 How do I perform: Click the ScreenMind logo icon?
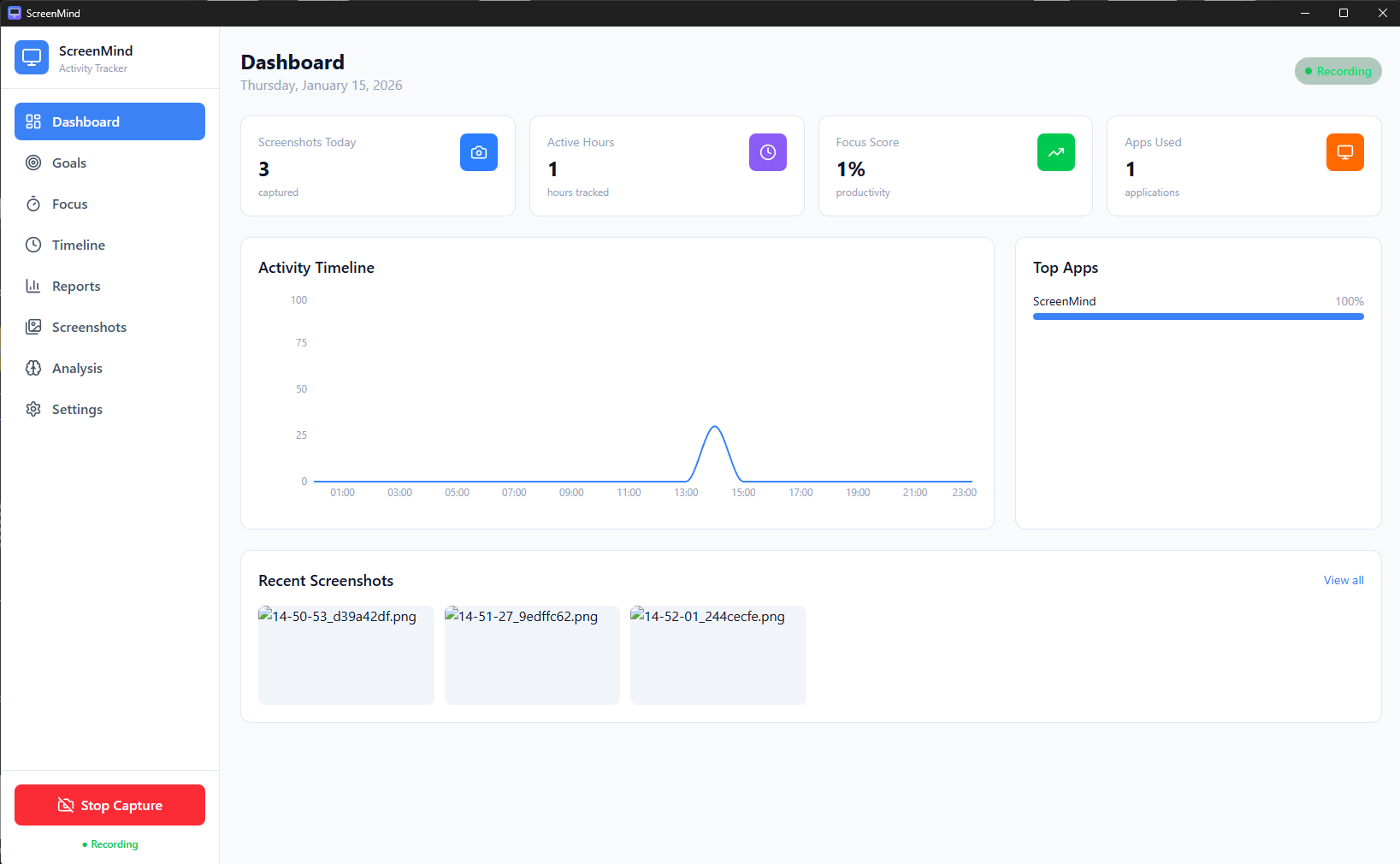coord(32,57)
